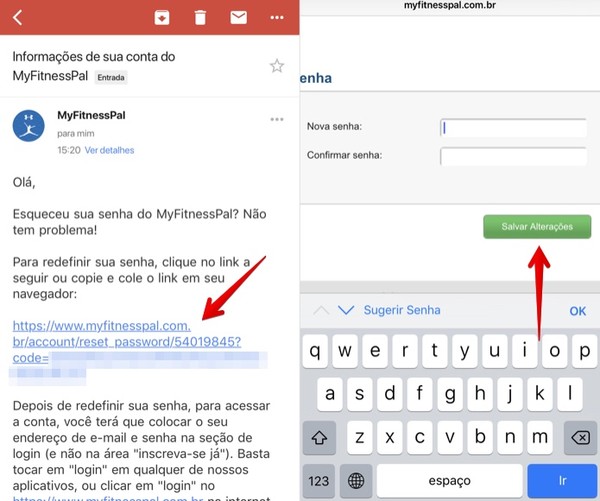
Task: Tap the w key
Action: pos(345,351)
